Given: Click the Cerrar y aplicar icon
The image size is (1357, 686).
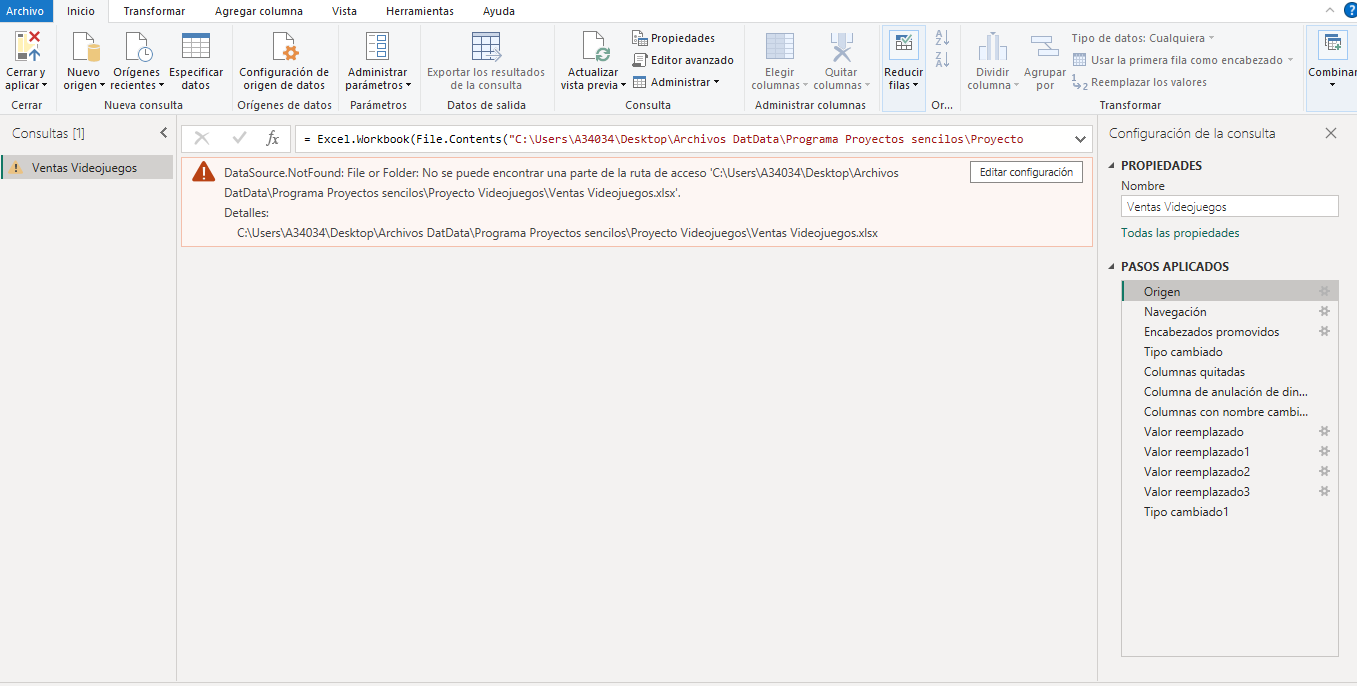Looking at the screenshot, I should click(x=26, y=47).
